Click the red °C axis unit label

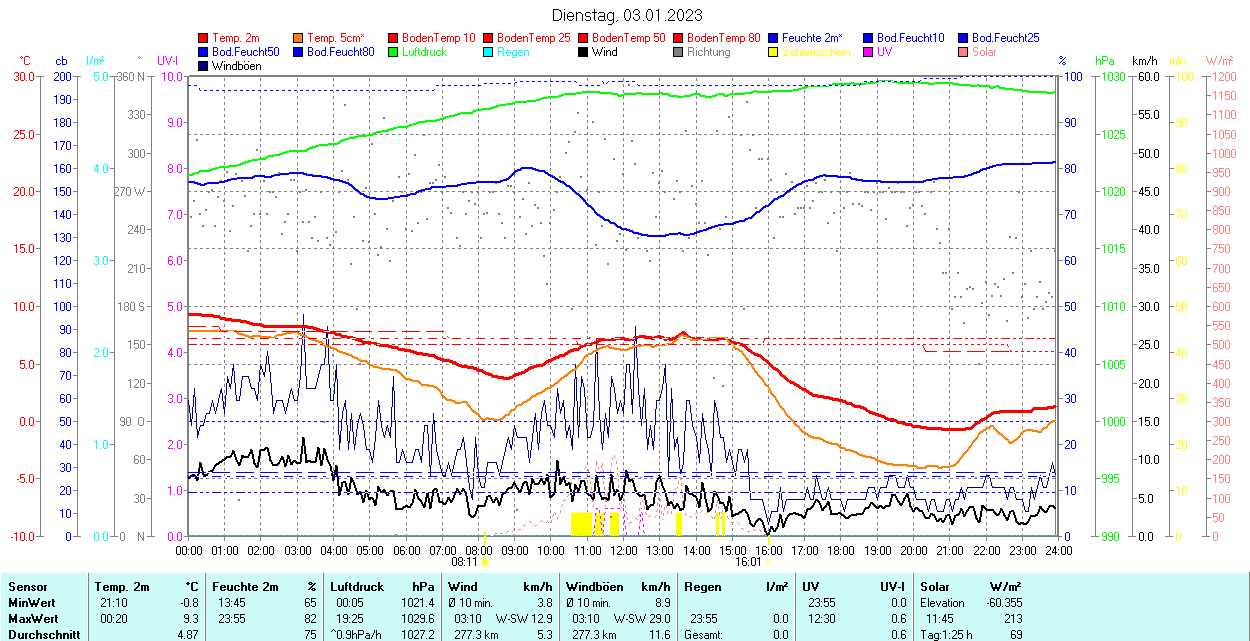pos(26,62)
